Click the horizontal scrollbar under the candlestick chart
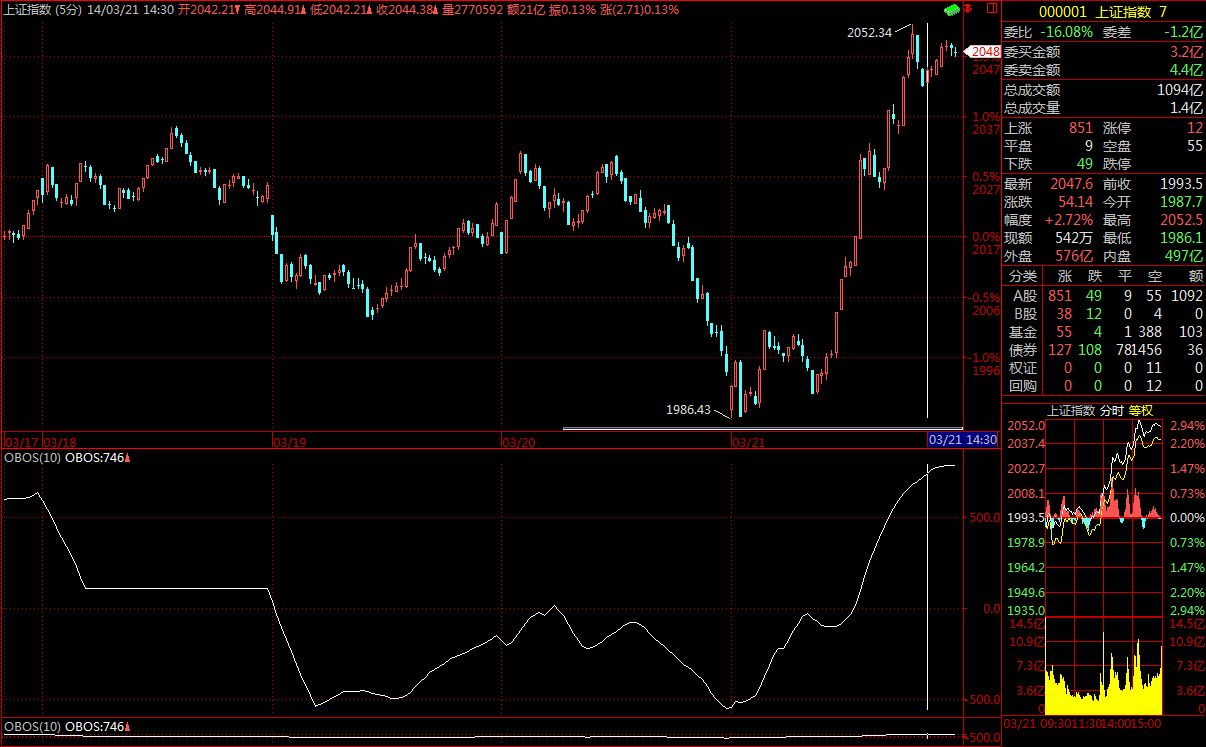The image size is (1206, 747). (746, 429)
